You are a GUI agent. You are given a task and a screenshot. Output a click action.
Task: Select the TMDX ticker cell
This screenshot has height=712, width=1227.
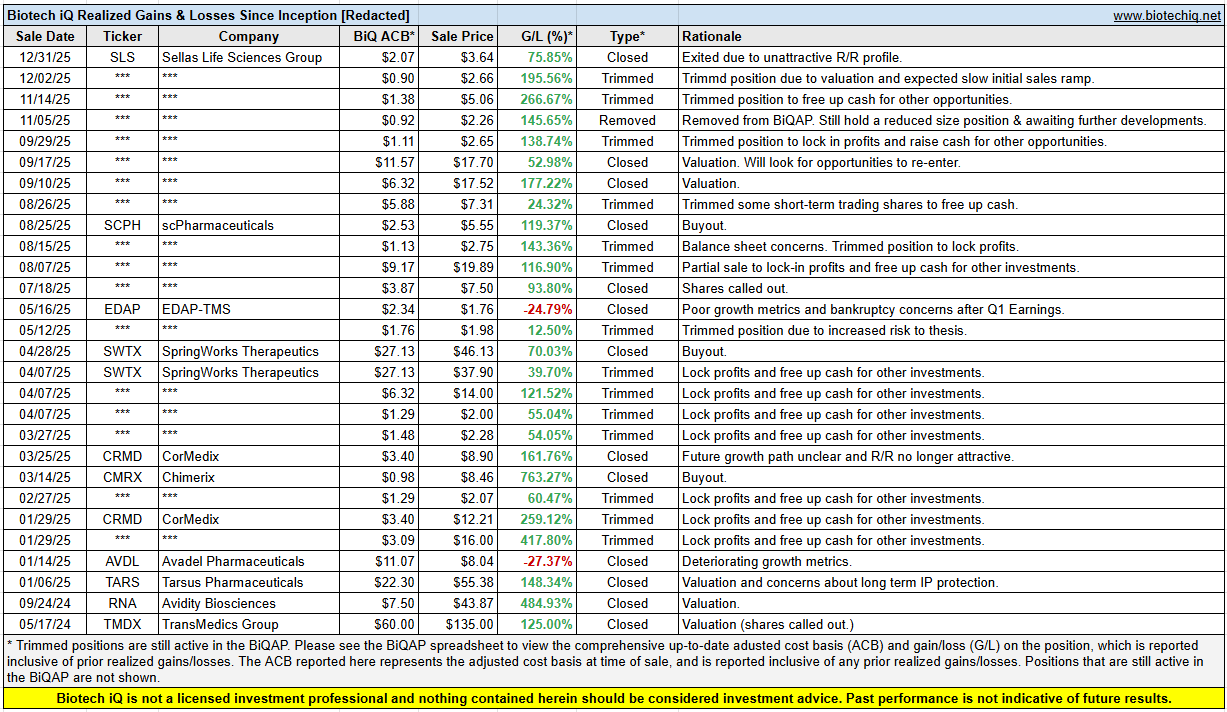(122, 624)
